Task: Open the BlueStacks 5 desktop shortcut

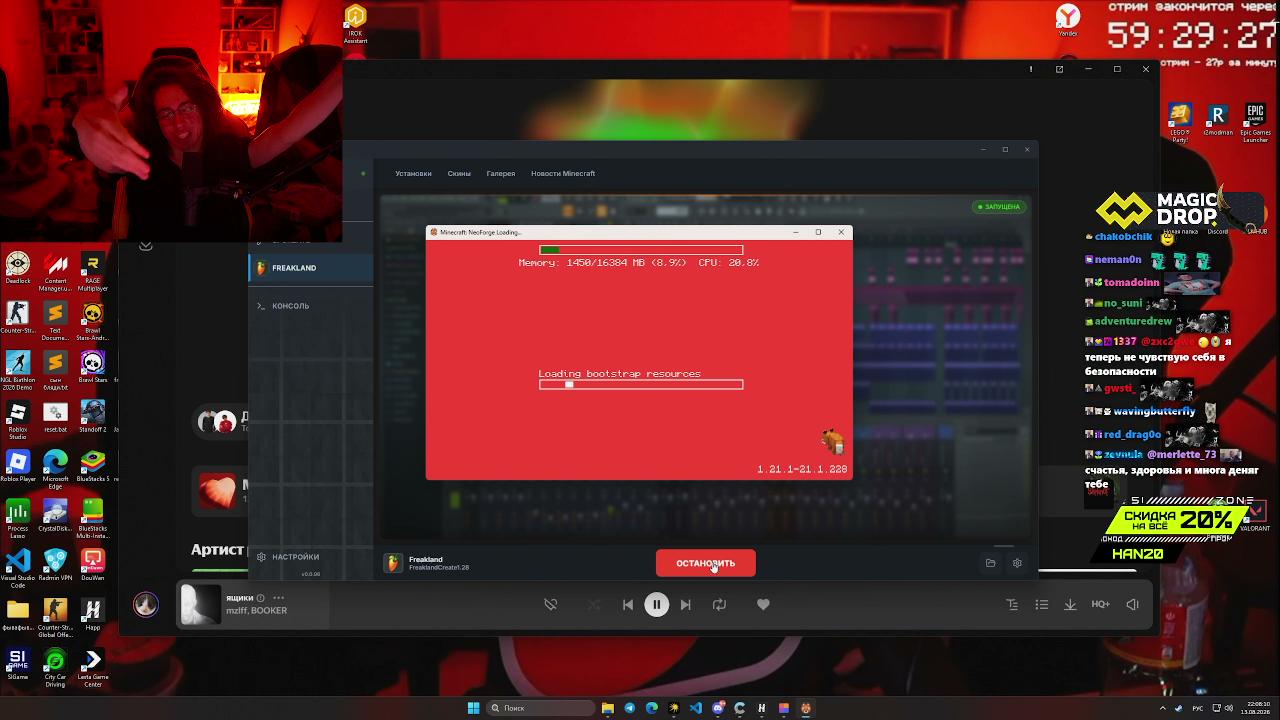Action: point(92,466)
